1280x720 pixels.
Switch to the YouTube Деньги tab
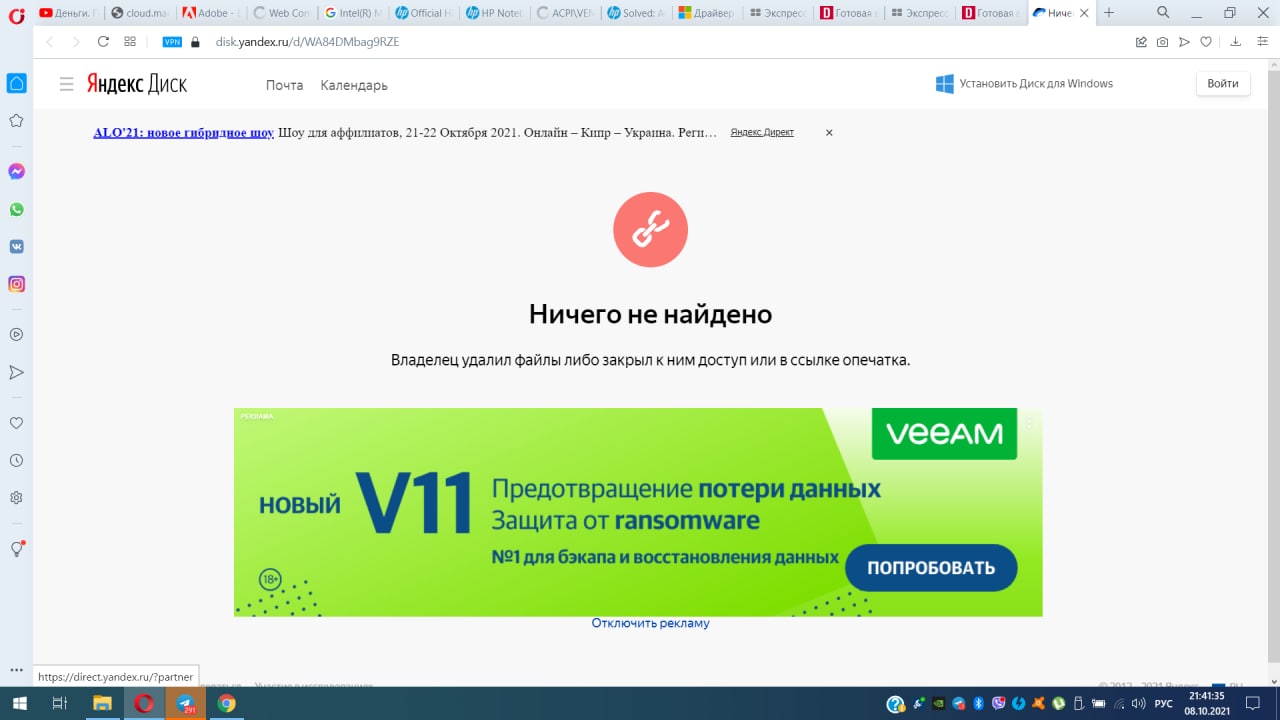click(x=68, y=13)
